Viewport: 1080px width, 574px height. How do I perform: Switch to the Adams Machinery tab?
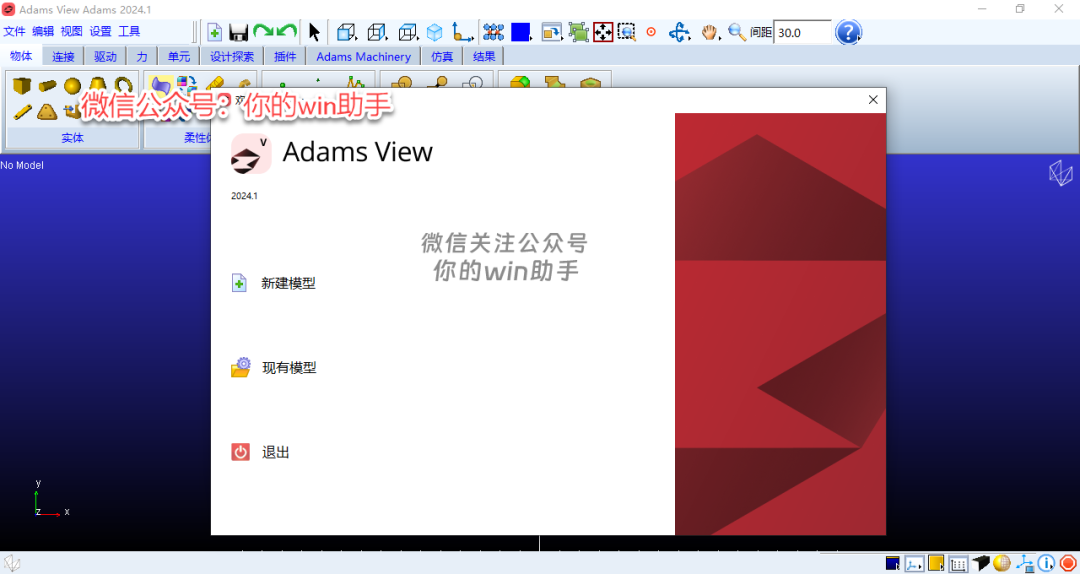click(363, 57)
